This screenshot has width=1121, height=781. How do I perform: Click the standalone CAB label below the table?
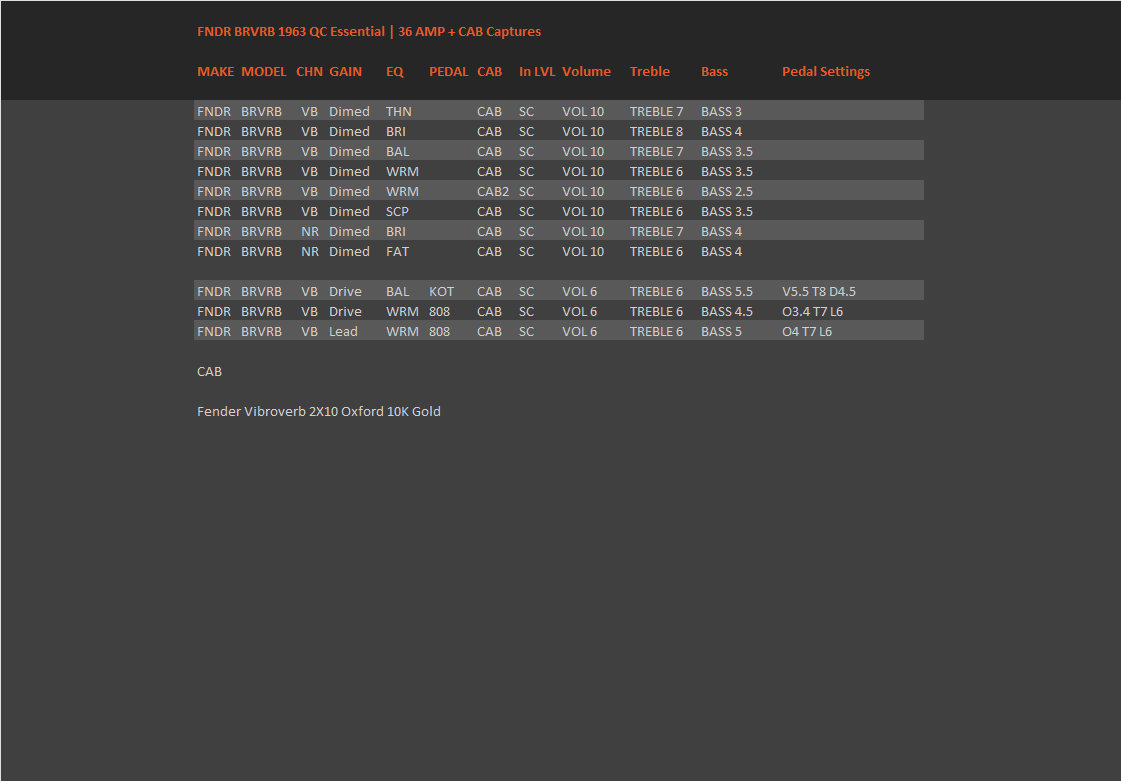209,372
